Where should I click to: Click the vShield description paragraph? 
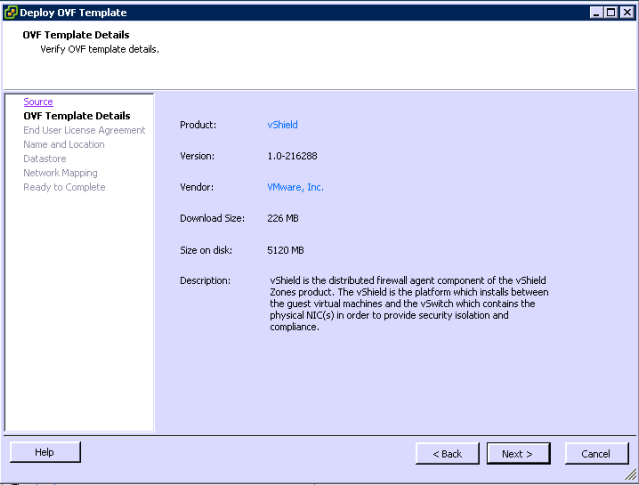click(409, 303)
